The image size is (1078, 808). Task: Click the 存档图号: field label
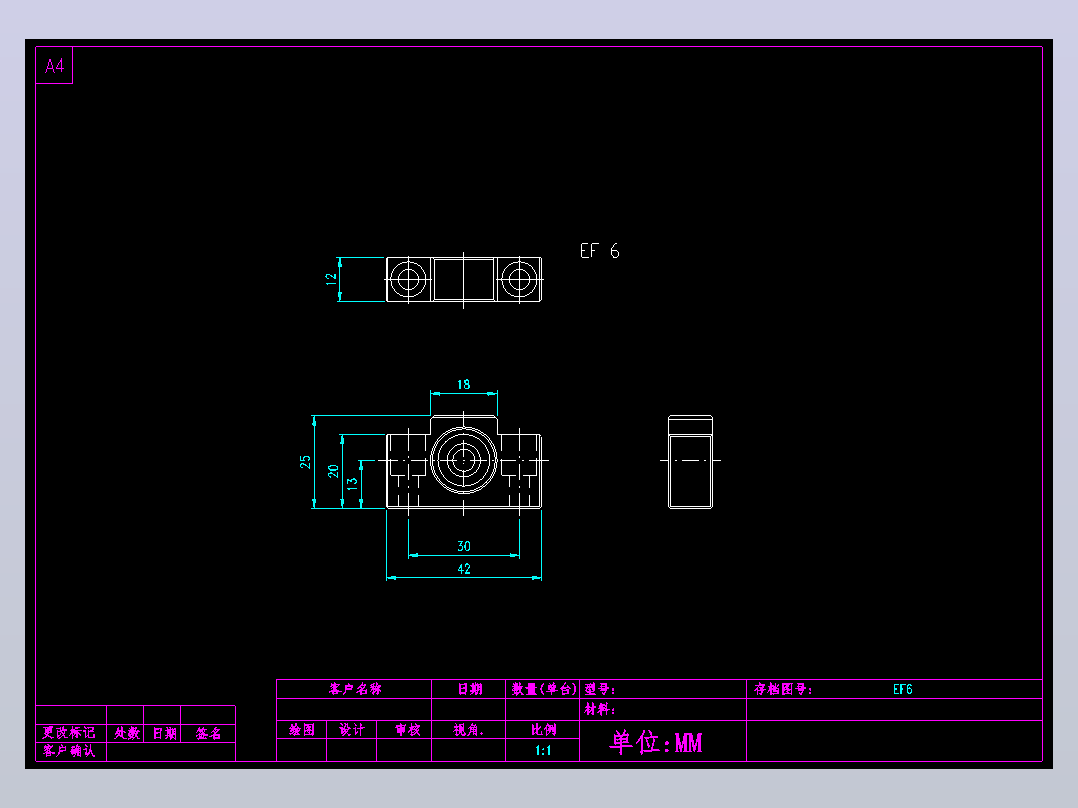tap(783, 689)
